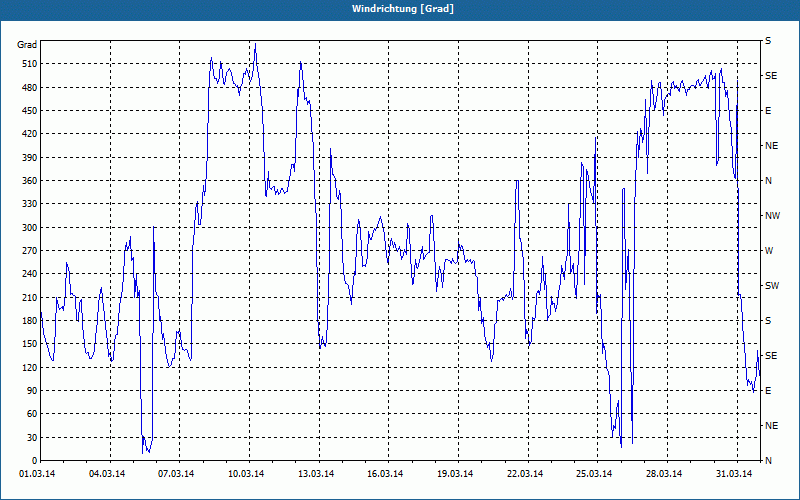Click the 31.03.14 date label
The width and height of the screenshot is (800, 500).
point(734,474)
